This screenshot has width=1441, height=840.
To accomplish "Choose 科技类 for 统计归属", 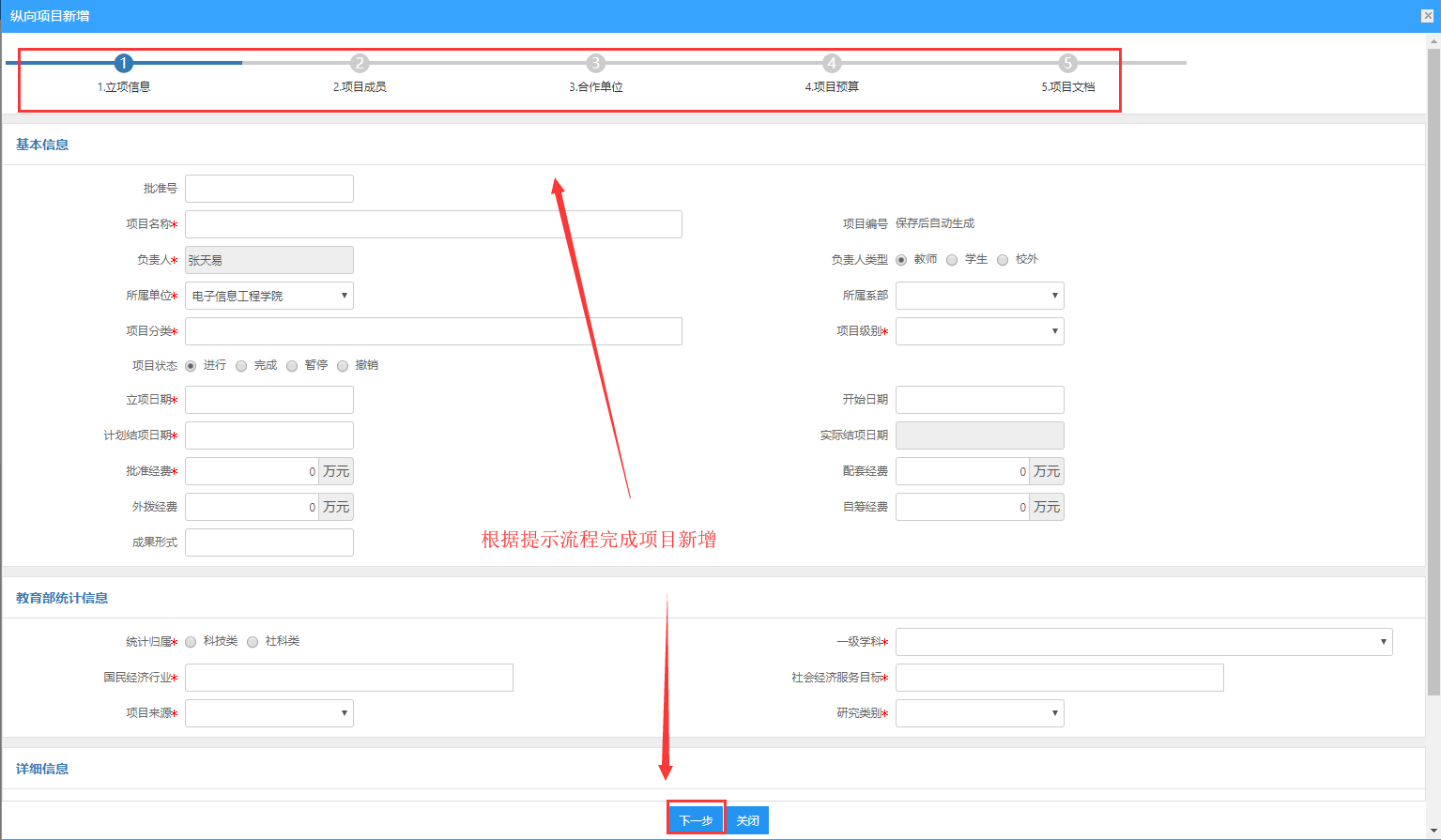I will (x=191, y=642).
